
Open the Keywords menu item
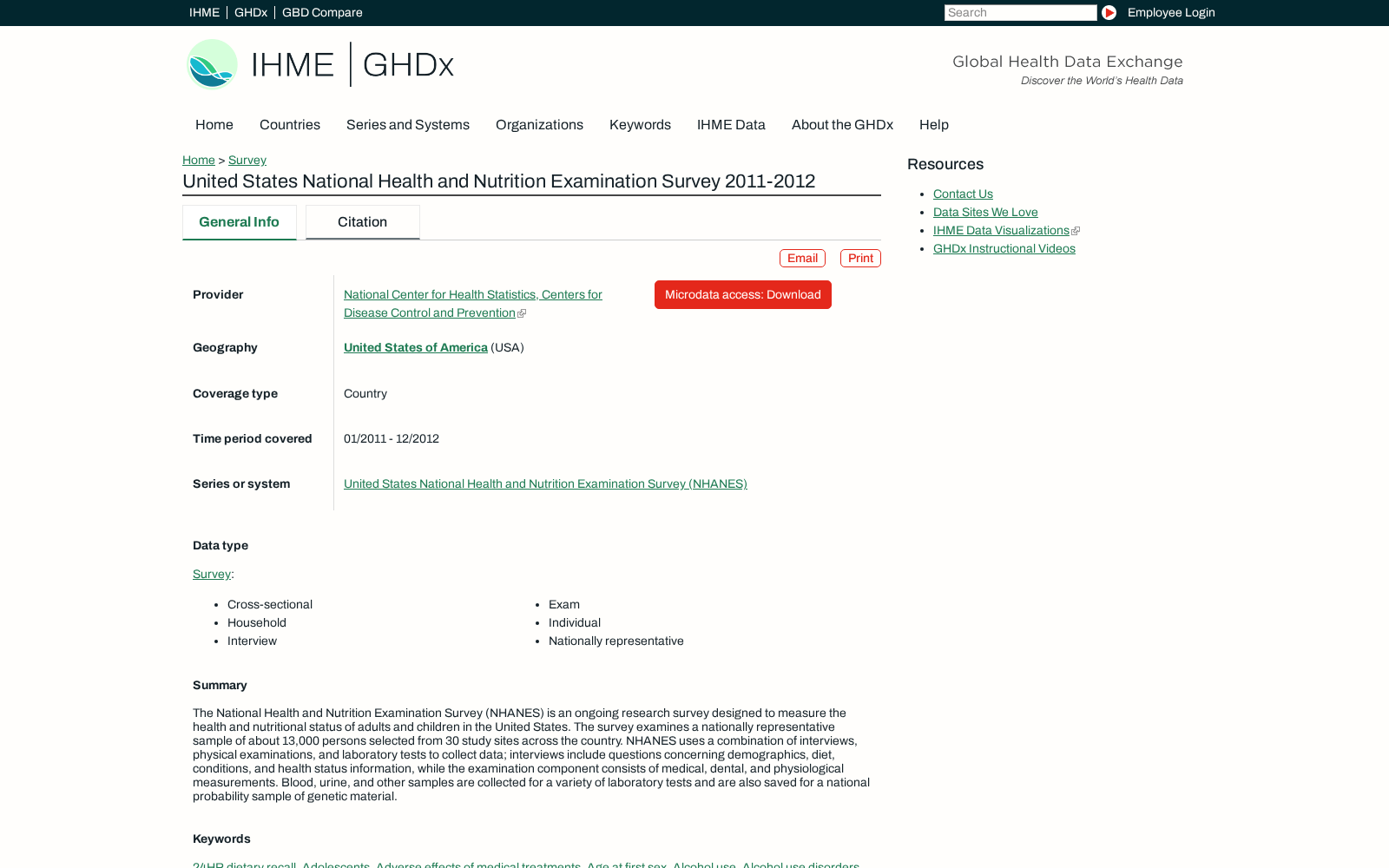[x=640, y=125]
